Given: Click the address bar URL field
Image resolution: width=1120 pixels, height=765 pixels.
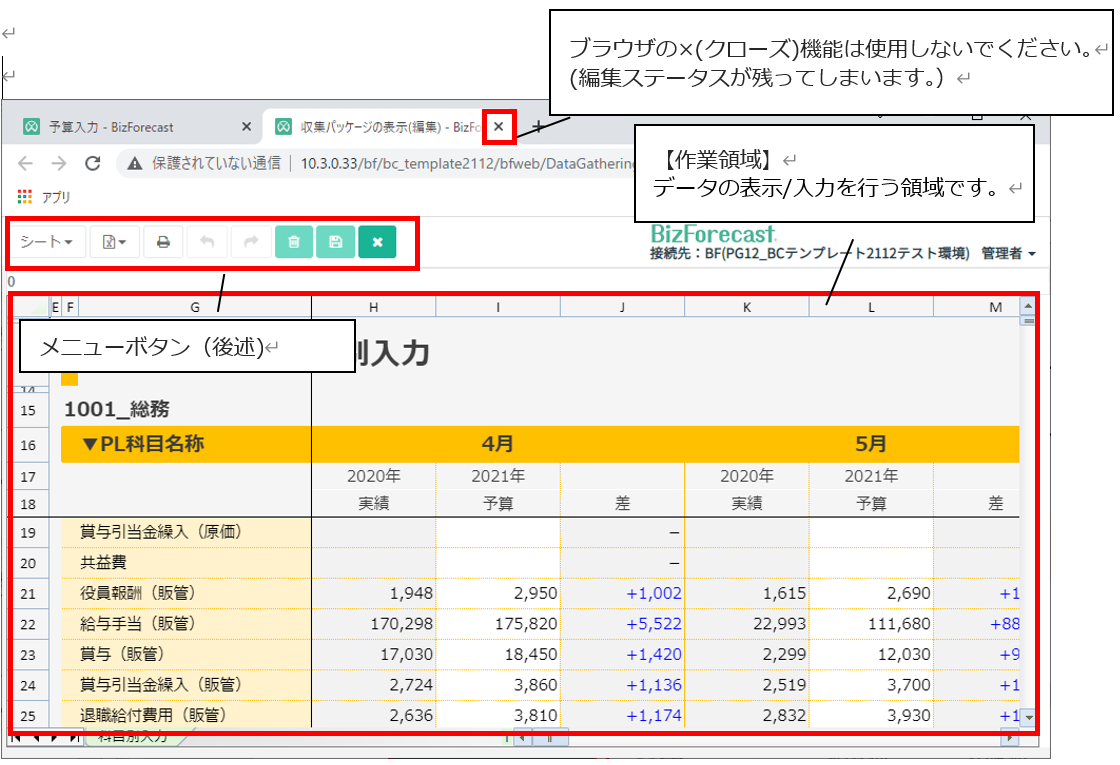Looking at the screenshot, I should coord(400,163).
